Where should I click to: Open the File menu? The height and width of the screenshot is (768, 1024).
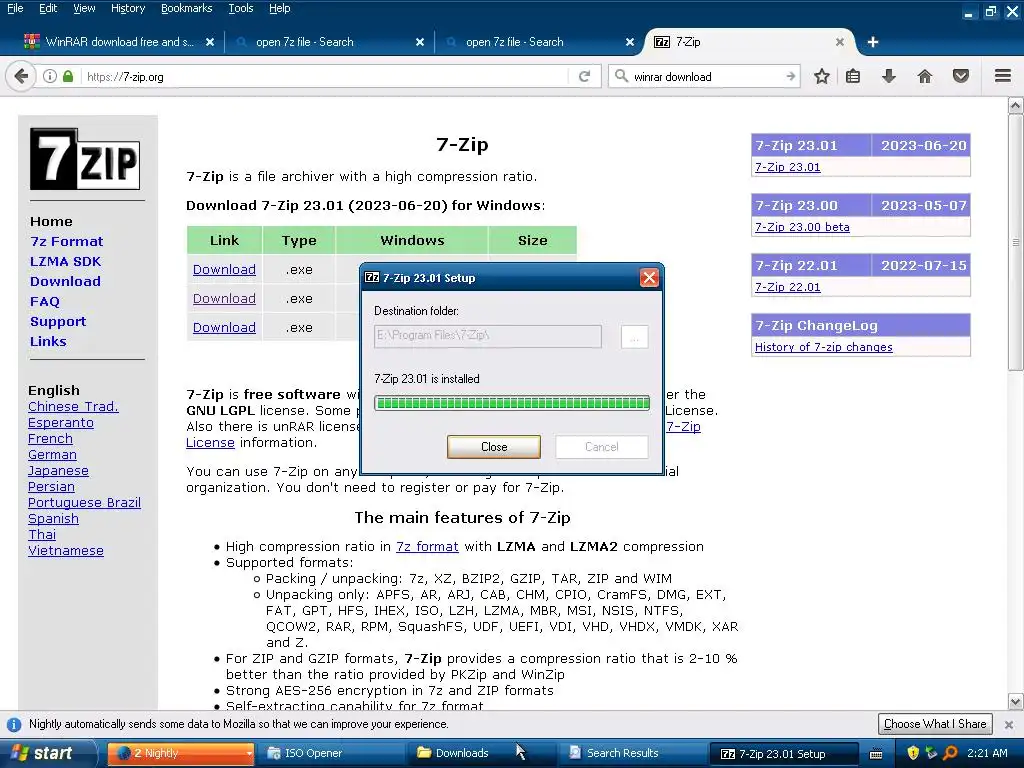click(15, 8)
